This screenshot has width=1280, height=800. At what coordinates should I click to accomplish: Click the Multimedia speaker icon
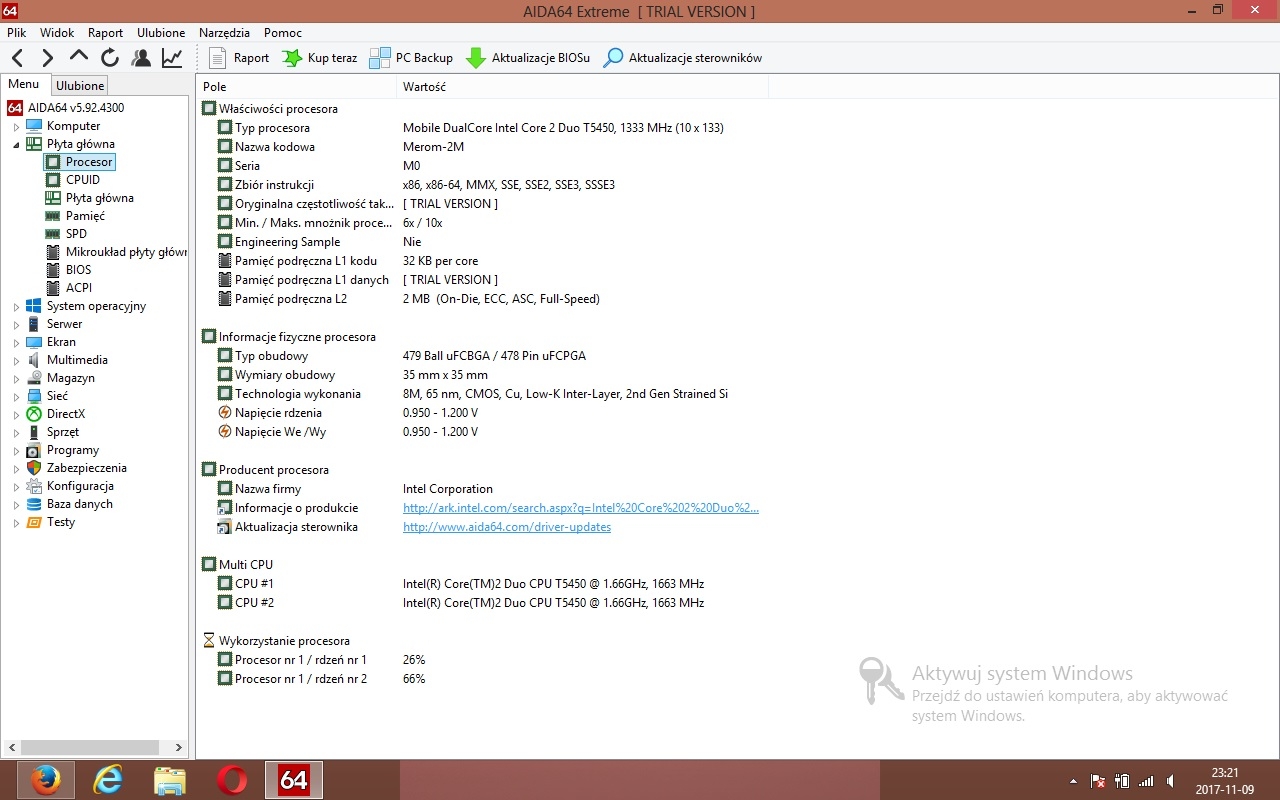[34, 360]
